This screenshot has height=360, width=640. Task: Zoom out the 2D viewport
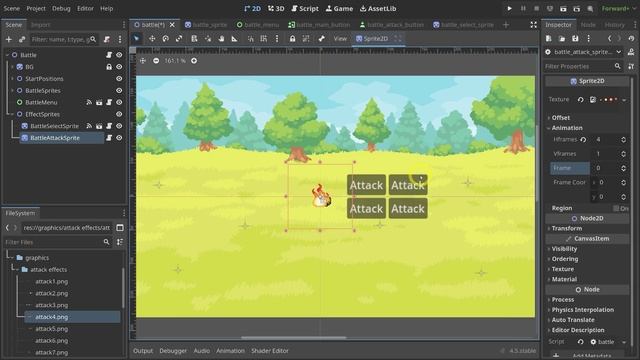coord(156,61)
